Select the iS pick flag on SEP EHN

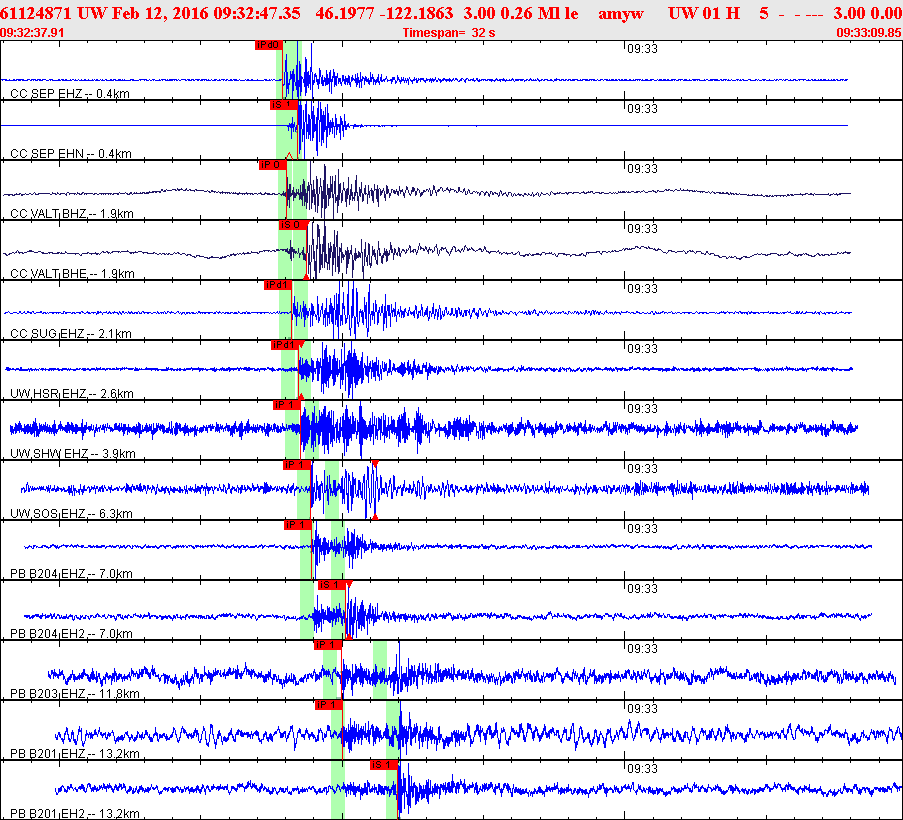pos(283,105)
